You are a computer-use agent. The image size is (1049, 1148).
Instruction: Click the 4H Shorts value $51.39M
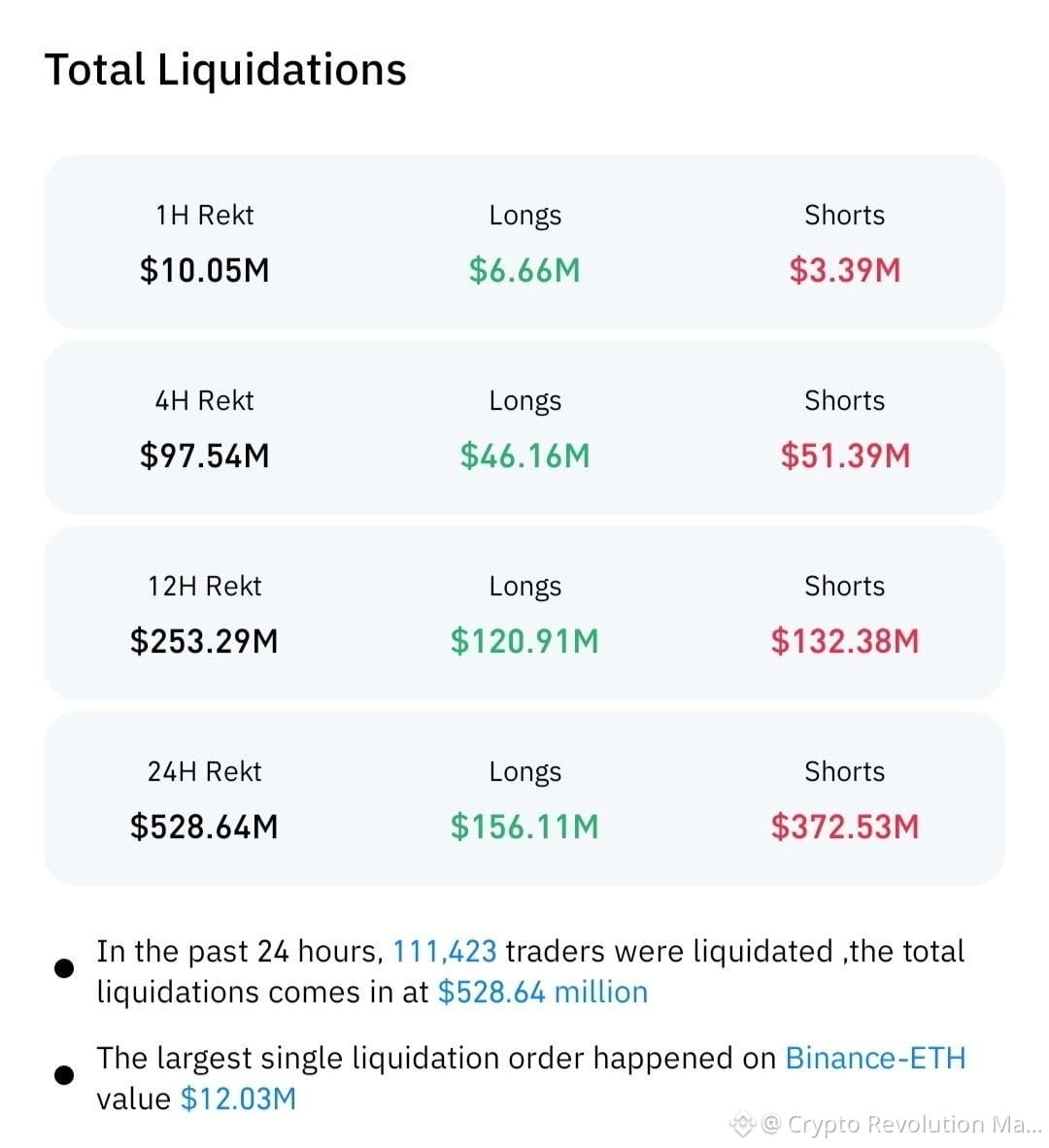point(845,456)
